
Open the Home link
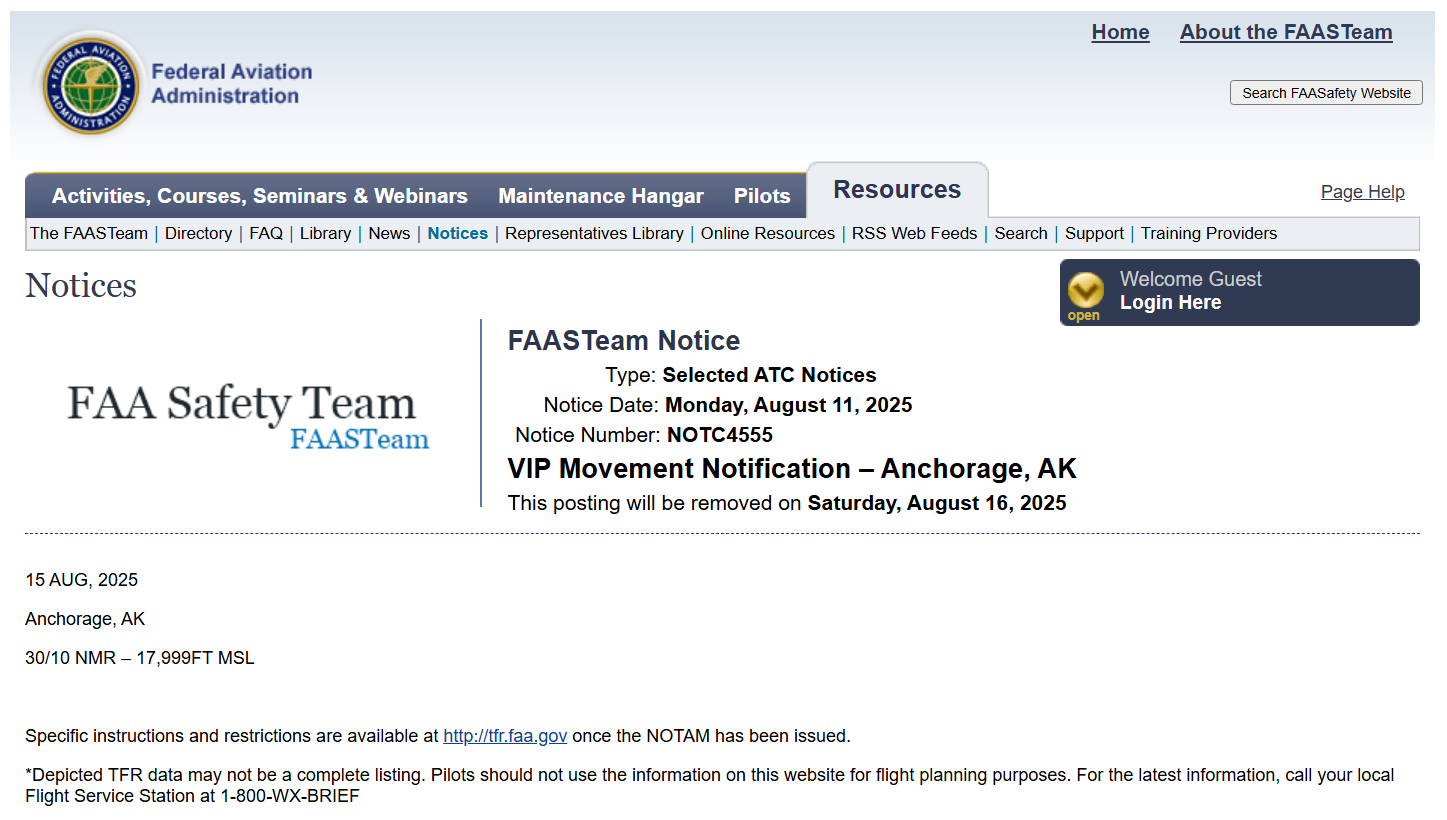coord(1120,32)
